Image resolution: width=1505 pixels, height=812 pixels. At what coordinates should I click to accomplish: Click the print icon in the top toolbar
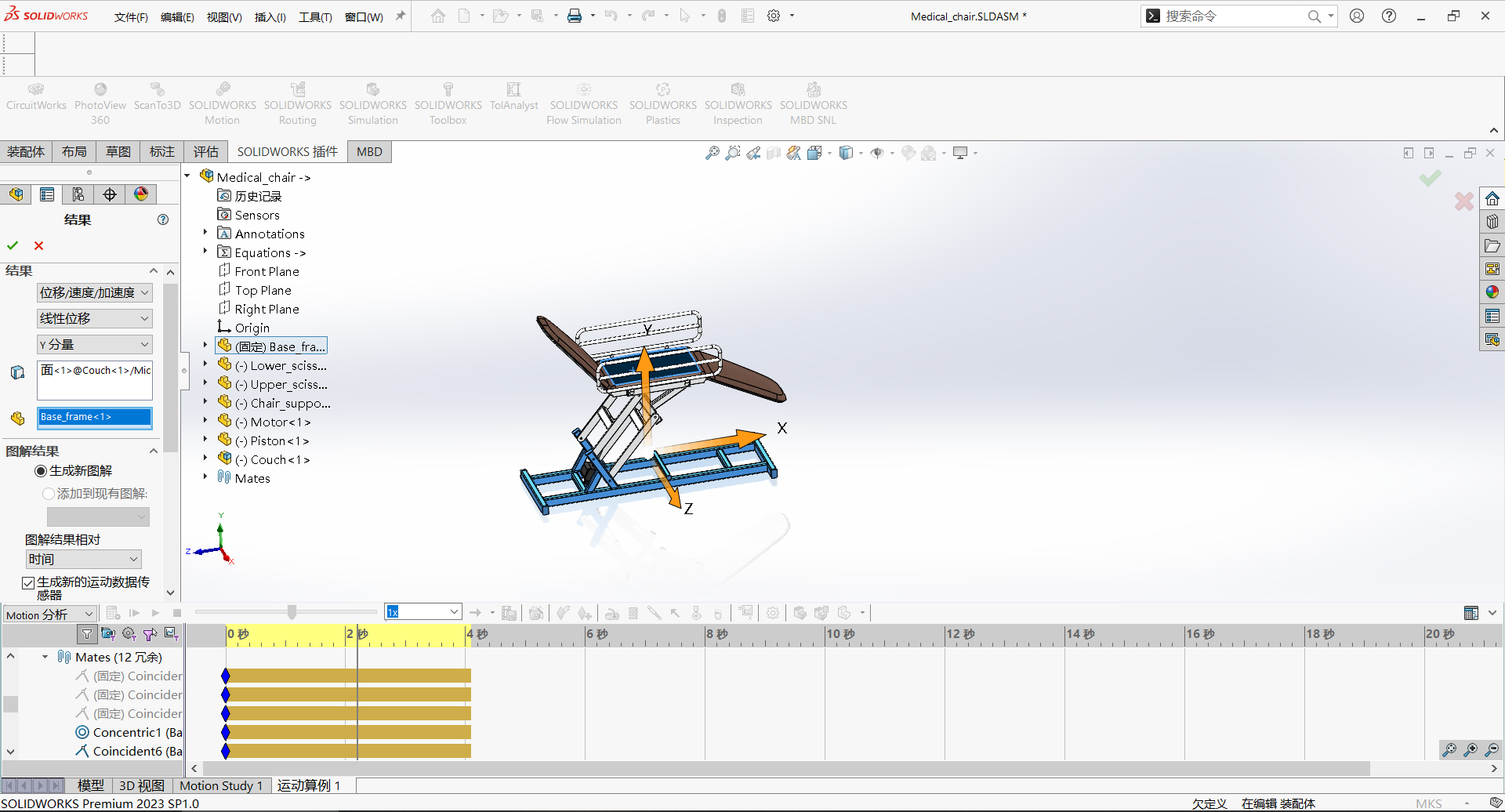point(575,16)
